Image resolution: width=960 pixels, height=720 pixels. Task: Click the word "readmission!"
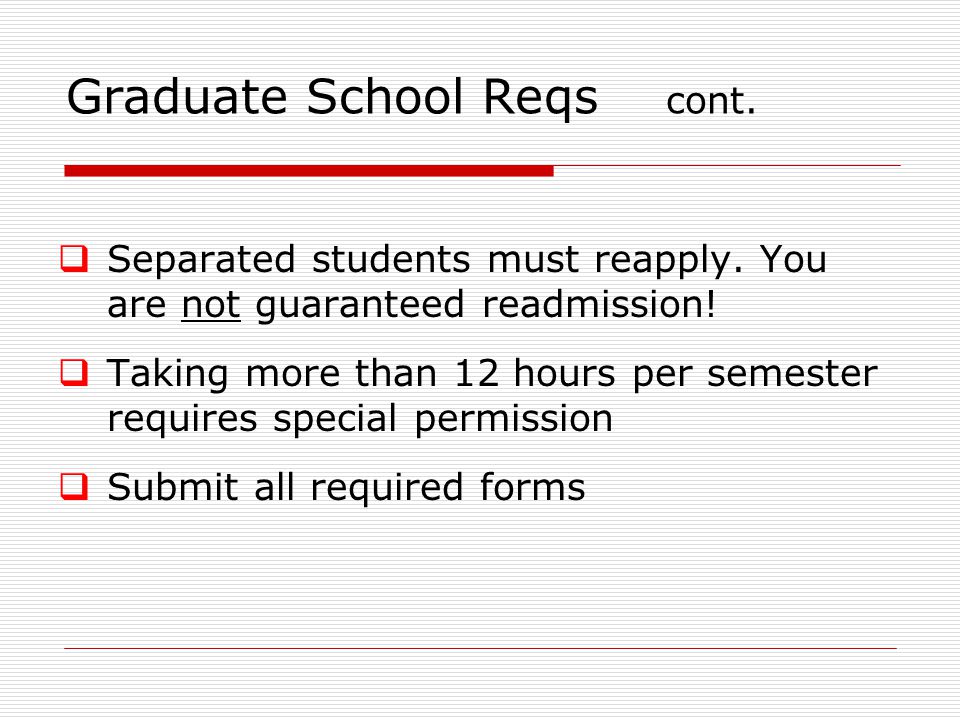point(599,304)
